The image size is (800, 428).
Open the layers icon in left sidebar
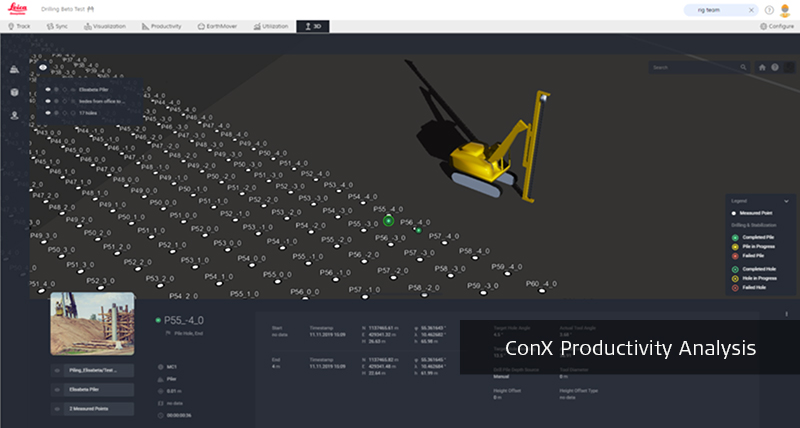coord(15,69)
